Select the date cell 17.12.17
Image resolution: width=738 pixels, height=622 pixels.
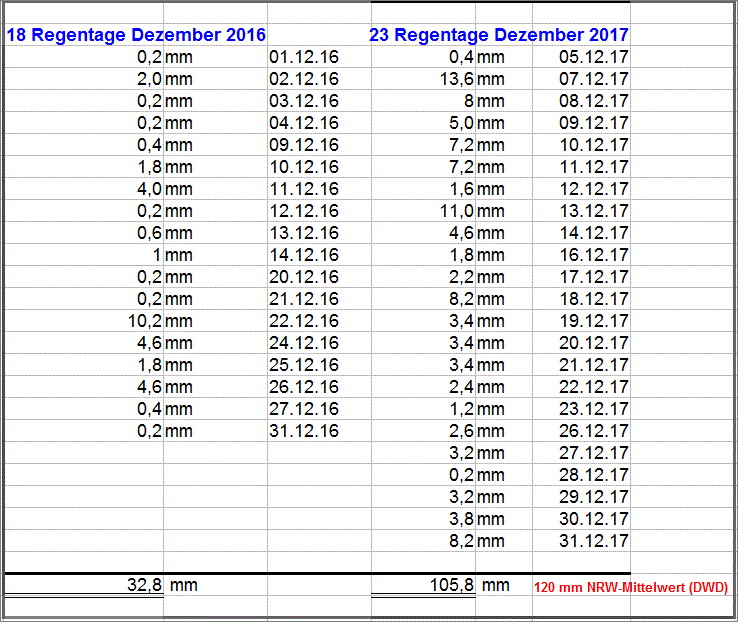(x=594, y=277)
